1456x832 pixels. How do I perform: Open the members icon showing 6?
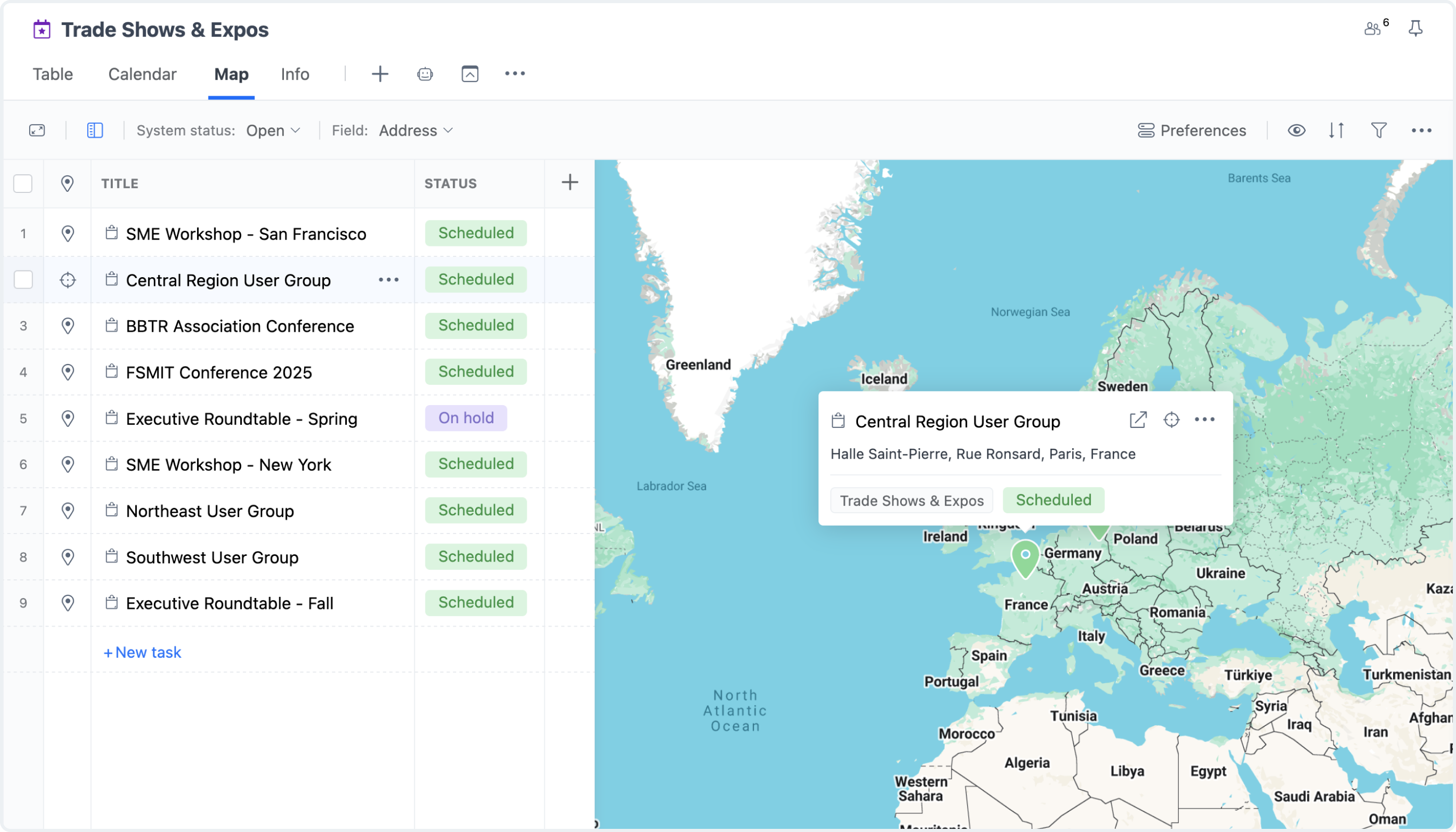(x=1376, y=28)
